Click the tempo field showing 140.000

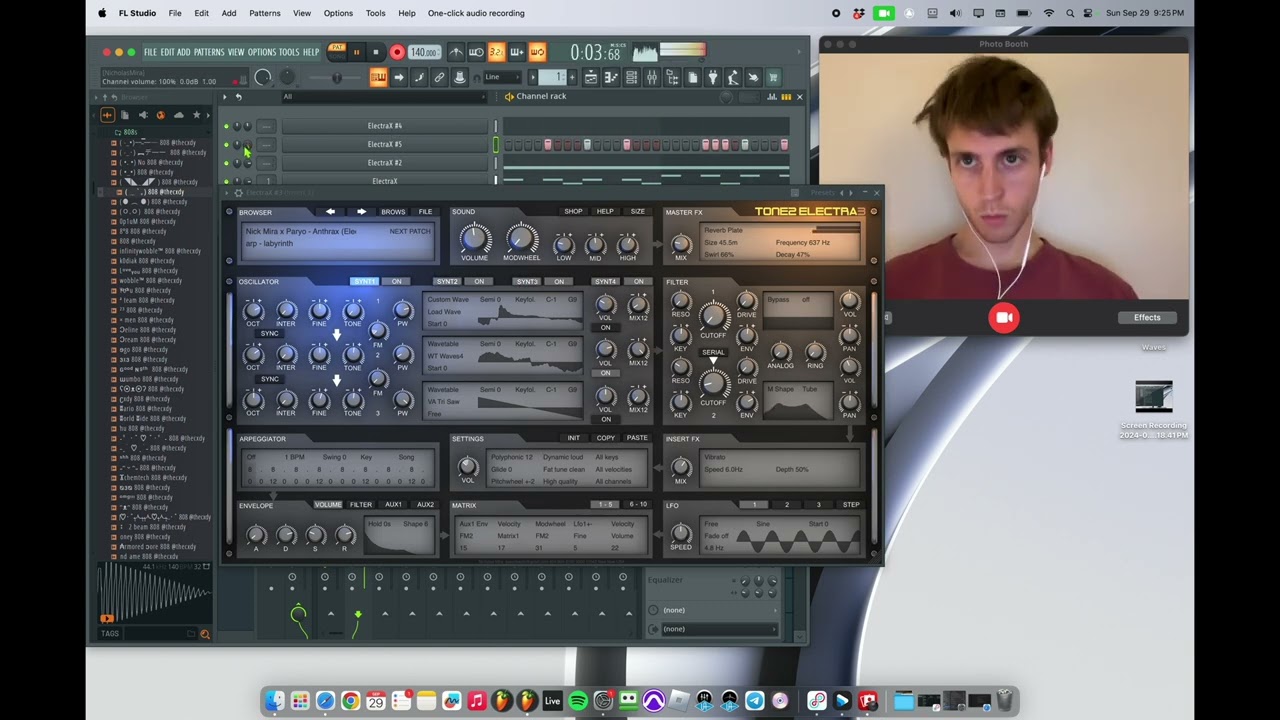pyautogui.click(x=423, y=52)
